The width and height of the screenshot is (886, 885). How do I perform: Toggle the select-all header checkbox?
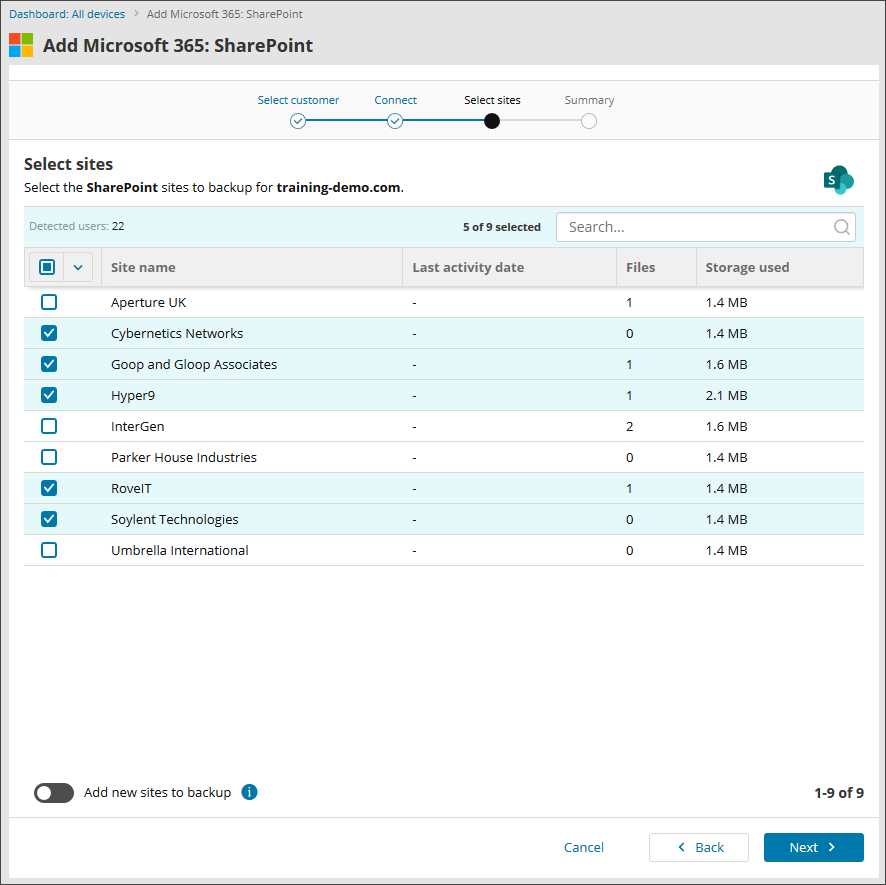[47, 267]
